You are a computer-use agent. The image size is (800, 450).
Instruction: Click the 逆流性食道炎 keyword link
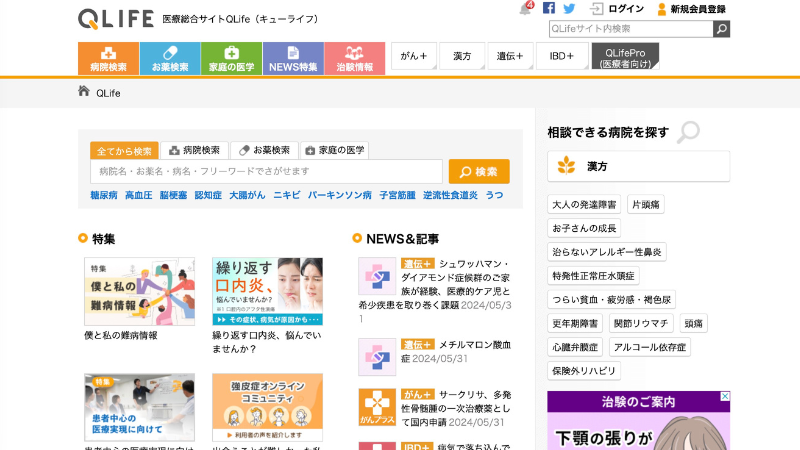click(451, 195)
